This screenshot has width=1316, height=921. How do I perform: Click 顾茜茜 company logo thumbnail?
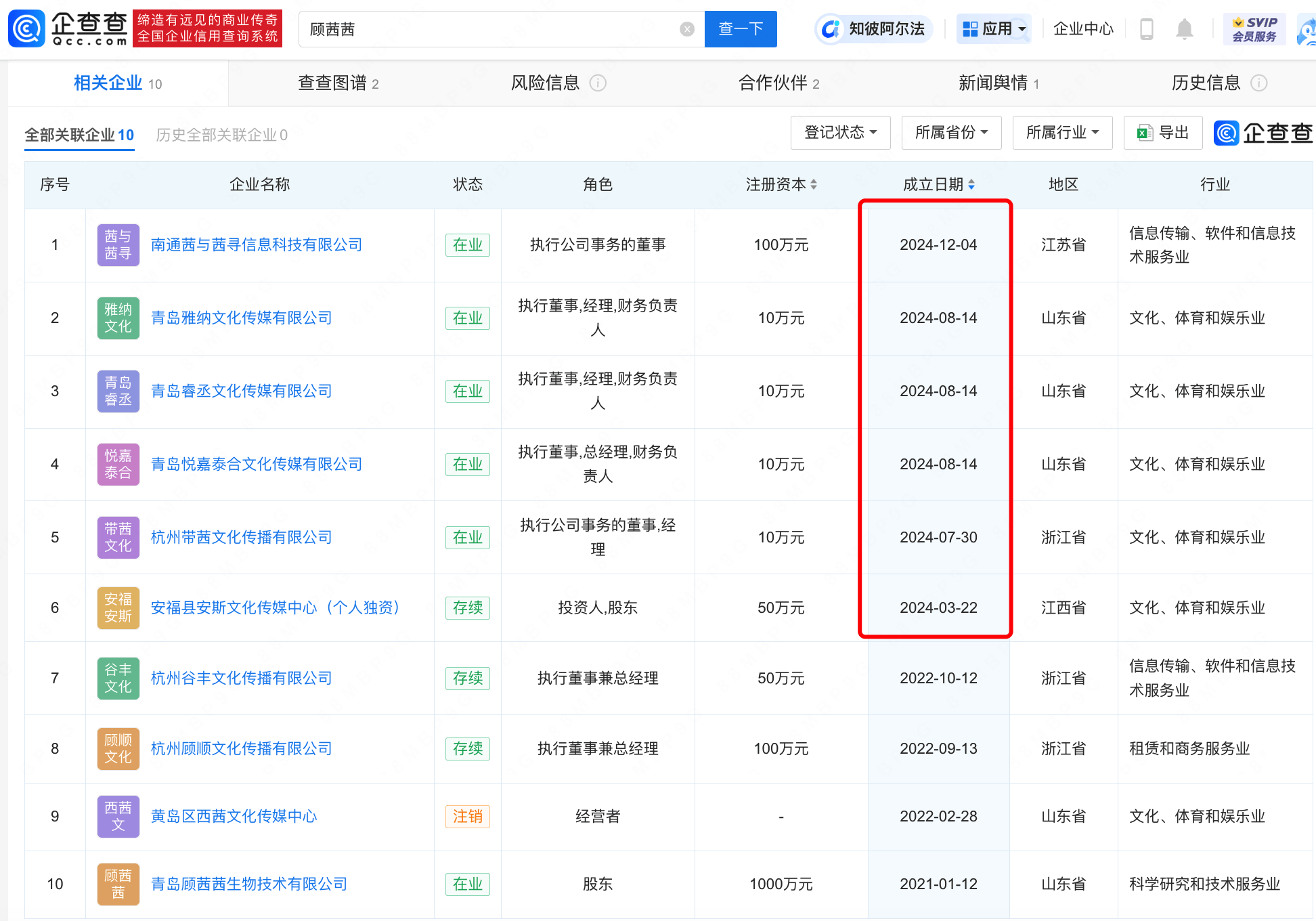[118, 884]
